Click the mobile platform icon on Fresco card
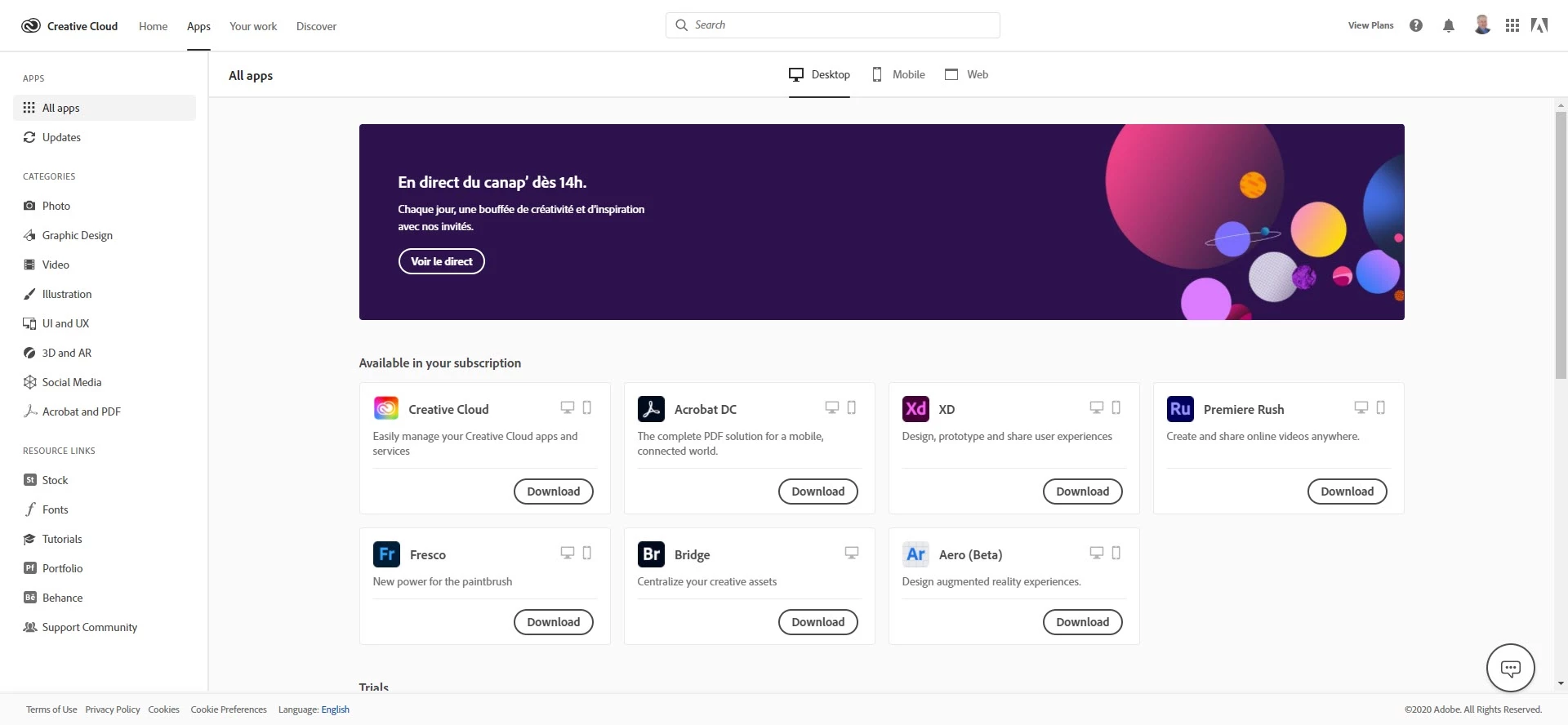The height and width of the screenshot is (725, 1568). click(x=587, y=553)
